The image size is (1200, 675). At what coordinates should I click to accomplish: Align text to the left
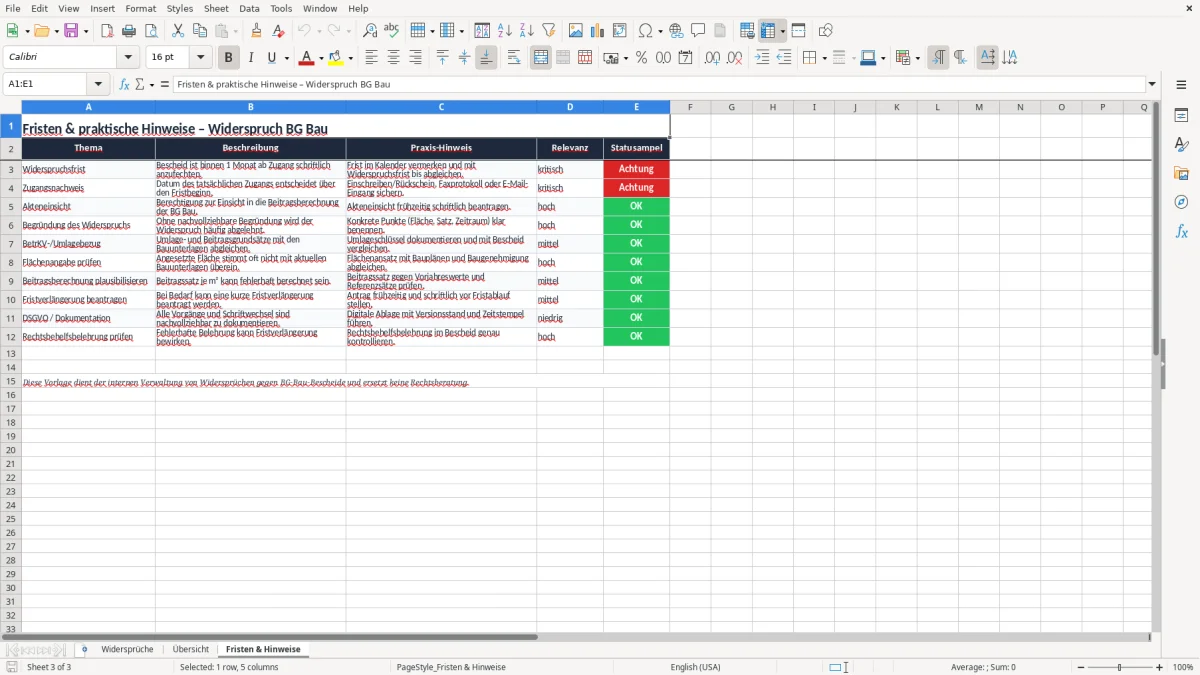point(371,58)
